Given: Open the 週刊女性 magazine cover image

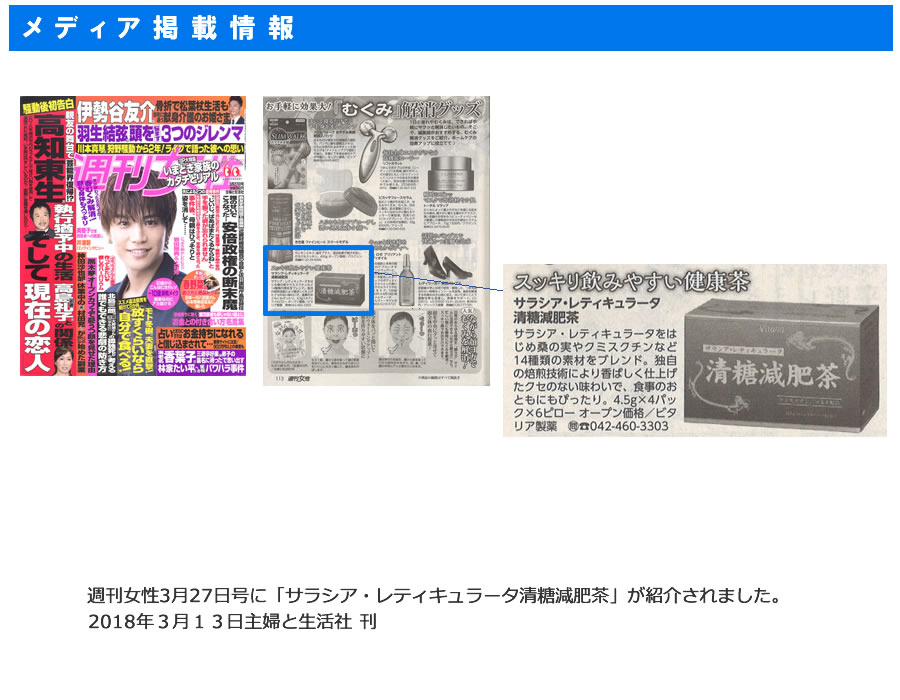Looking at the screenshot, I should click(133, 236).
